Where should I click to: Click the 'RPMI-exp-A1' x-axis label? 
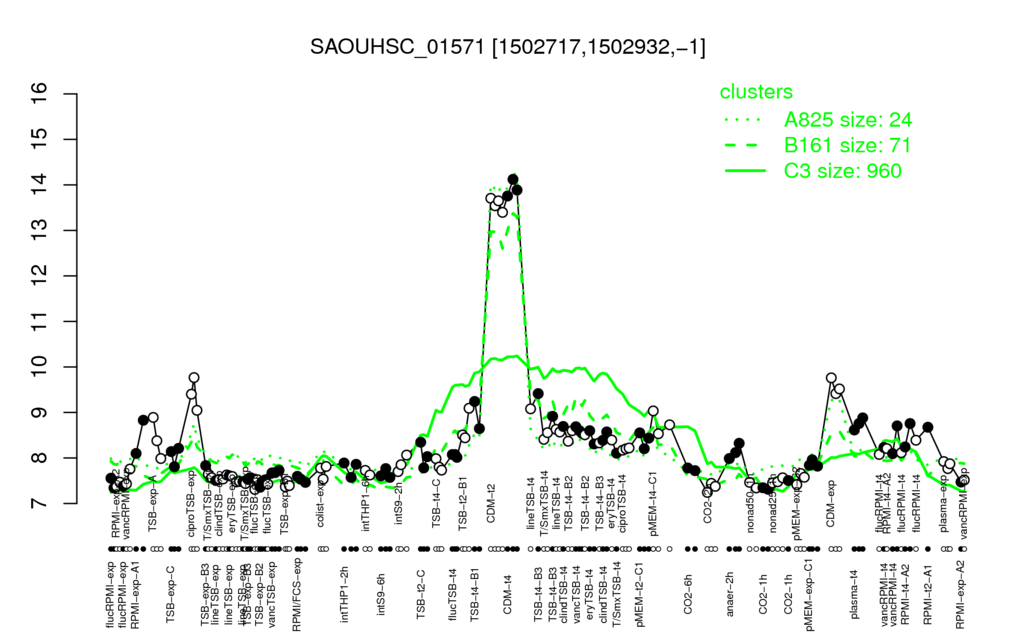coord(135,595)
